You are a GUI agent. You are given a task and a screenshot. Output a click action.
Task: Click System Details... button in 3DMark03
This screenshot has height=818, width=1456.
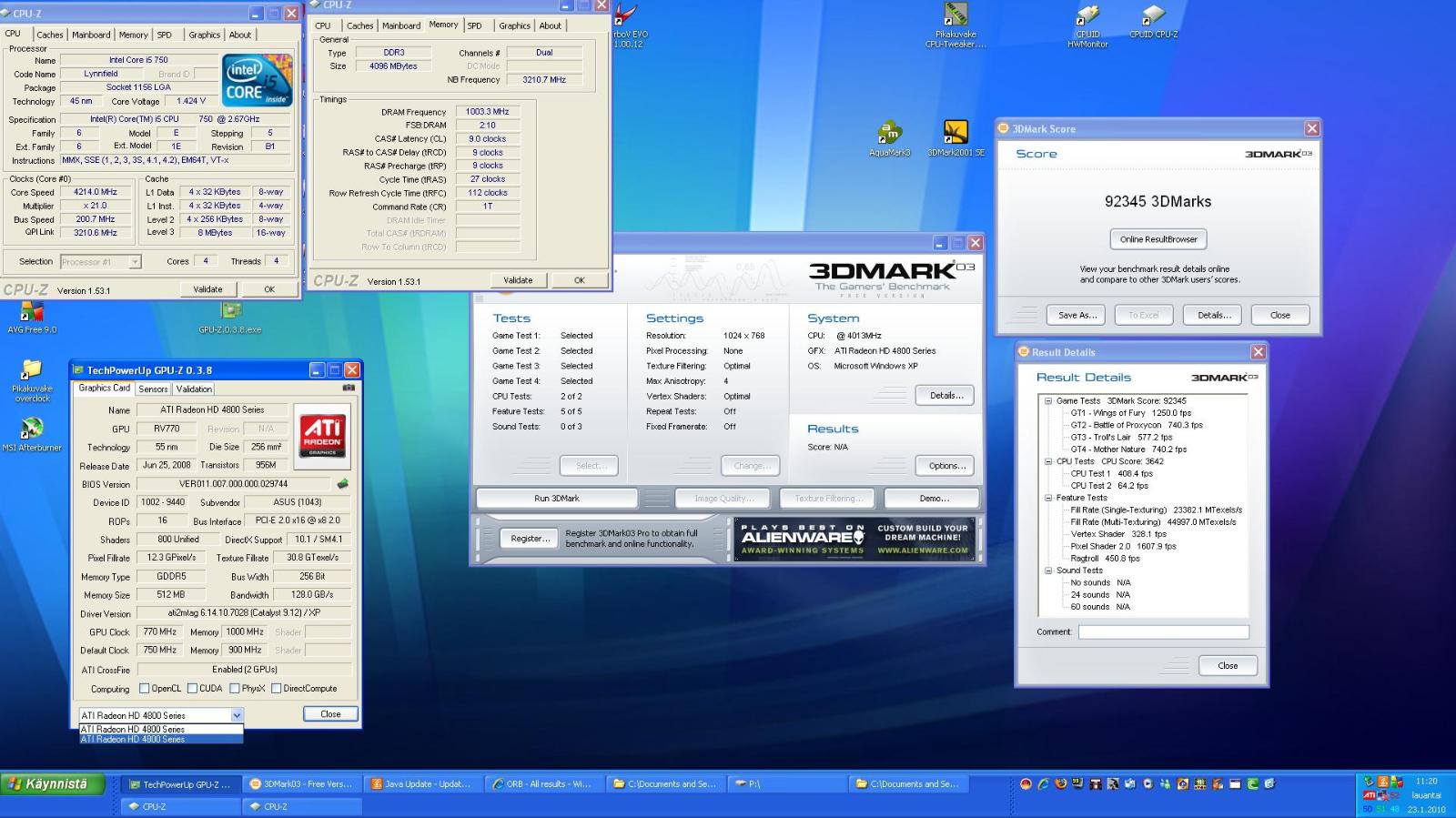[946, 396]
